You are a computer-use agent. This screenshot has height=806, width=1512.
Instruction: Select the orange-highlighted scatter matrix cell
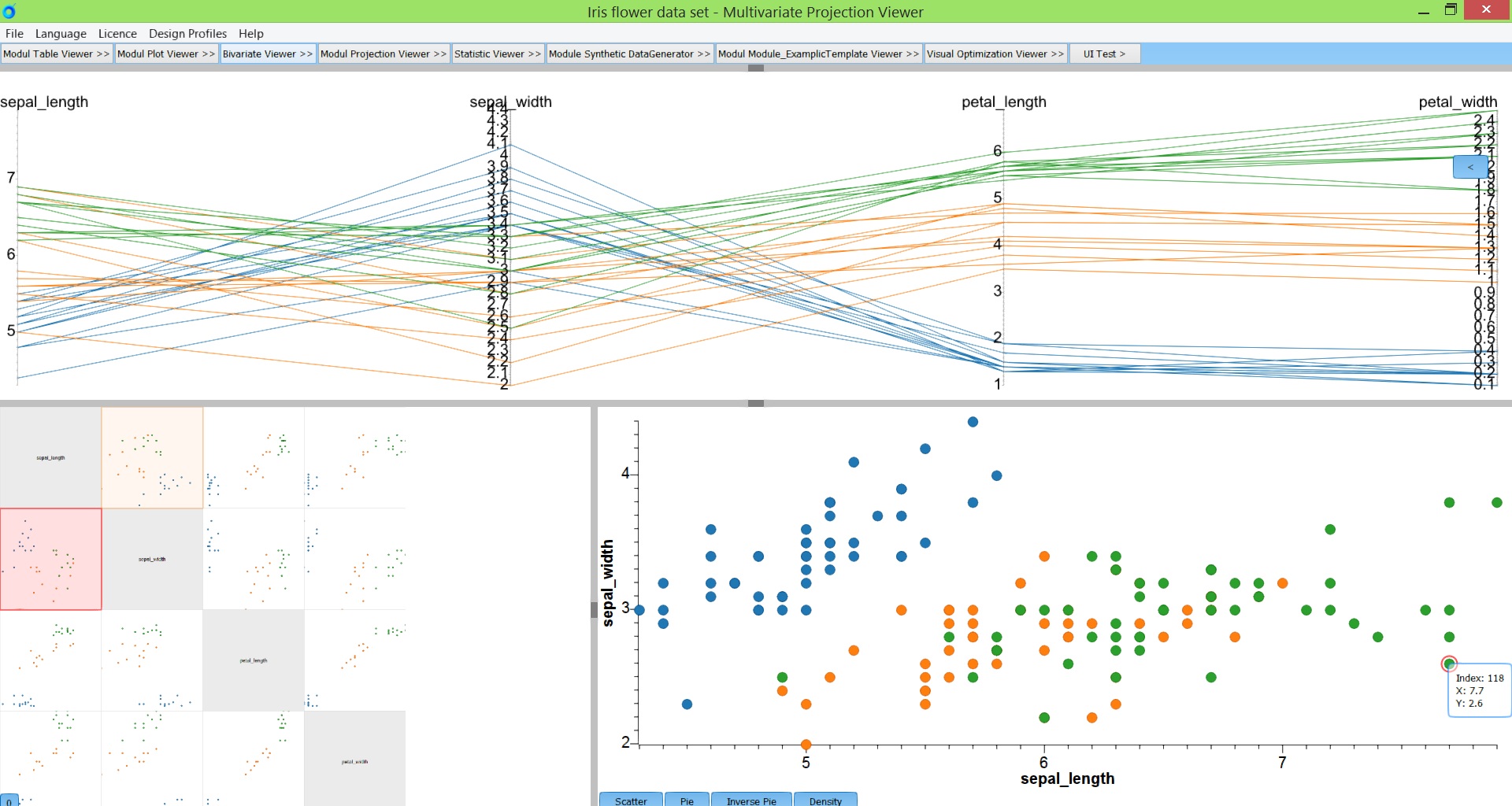(x=152, y=457)
